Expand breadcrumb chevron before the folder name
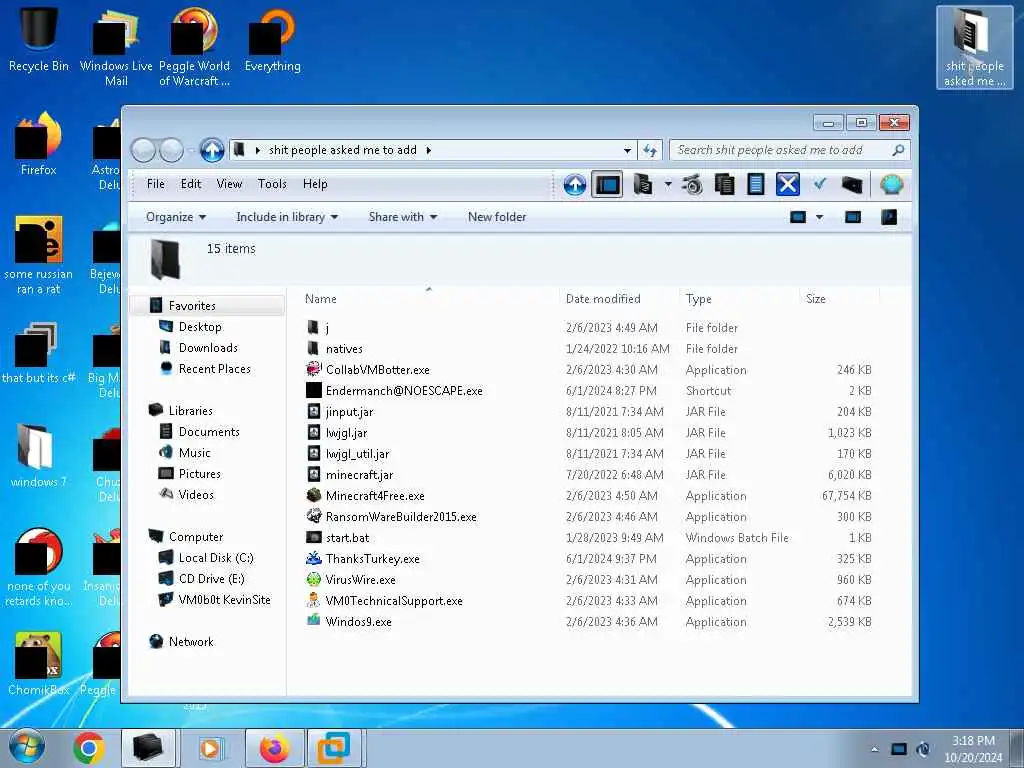Screen dimensions: 1024x768 point(258,150)
